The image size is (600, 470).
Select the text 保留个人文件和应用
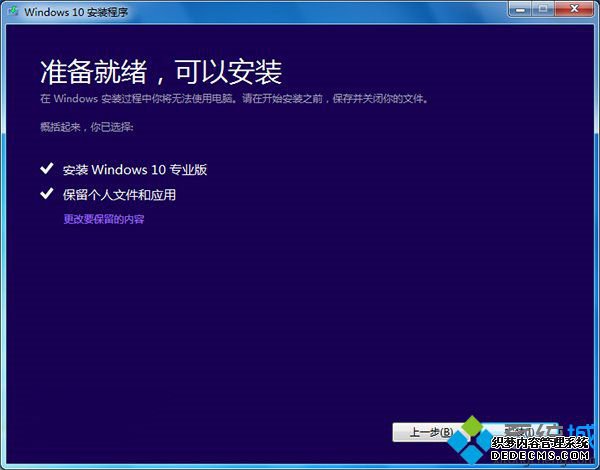119,195
